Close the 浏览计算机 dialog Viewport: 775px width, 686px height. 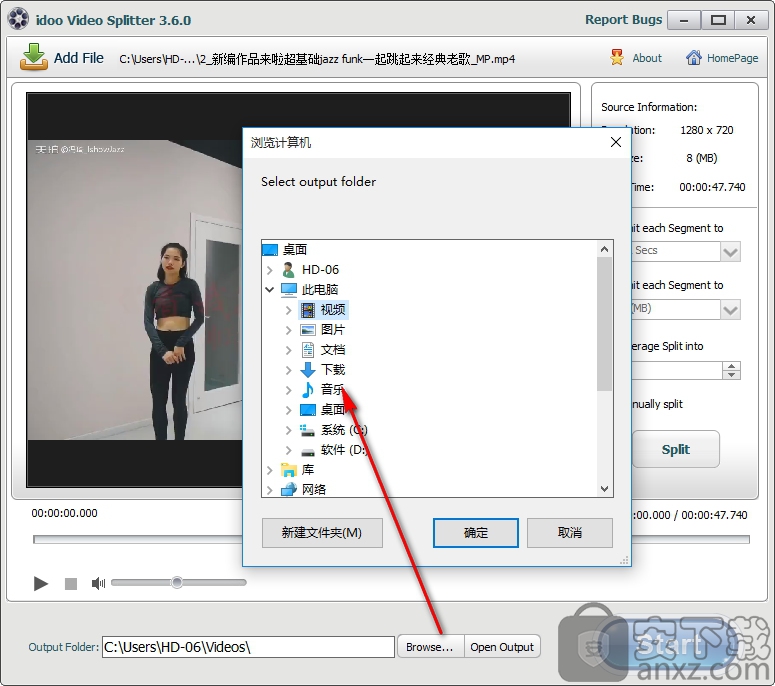pyautogui.click(x=616, y=142)
